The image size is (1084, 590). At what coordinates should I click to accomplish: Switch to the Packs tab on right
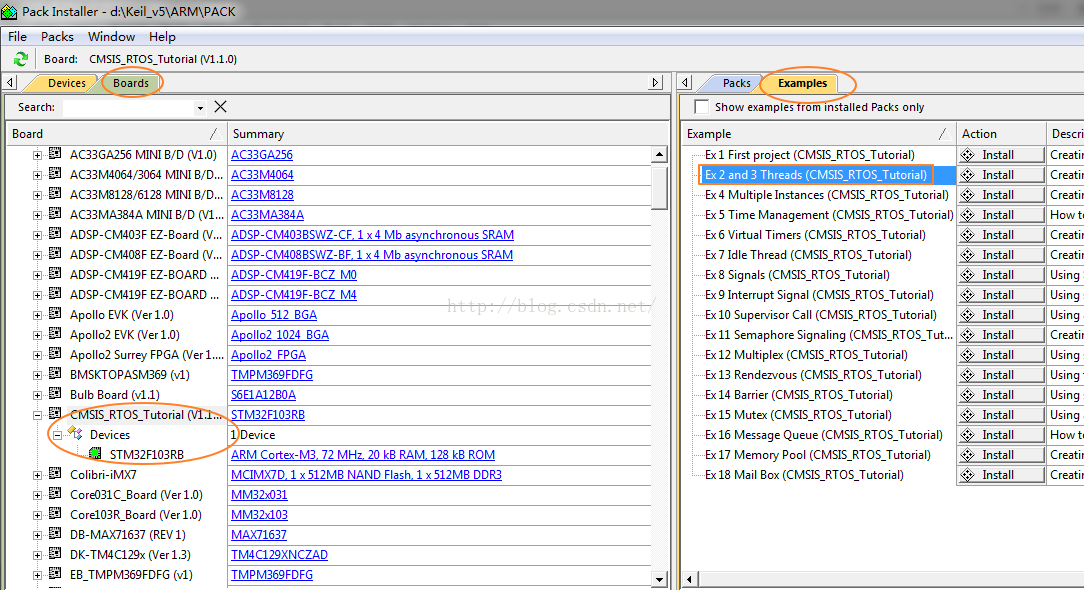[x=736, y=83]
